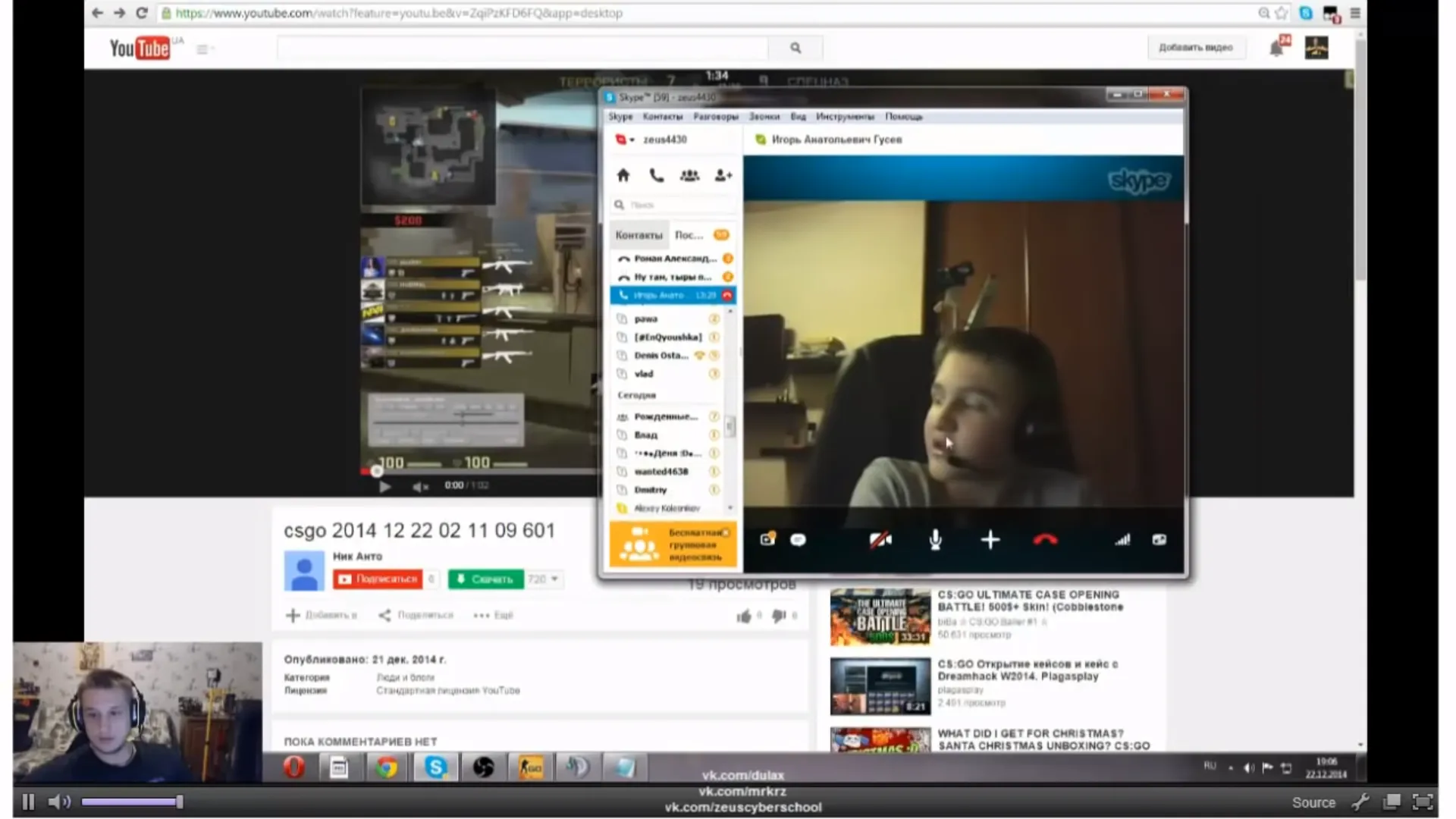Open the Case Opening Battle video thumbnail

click(x=880, y=617)
